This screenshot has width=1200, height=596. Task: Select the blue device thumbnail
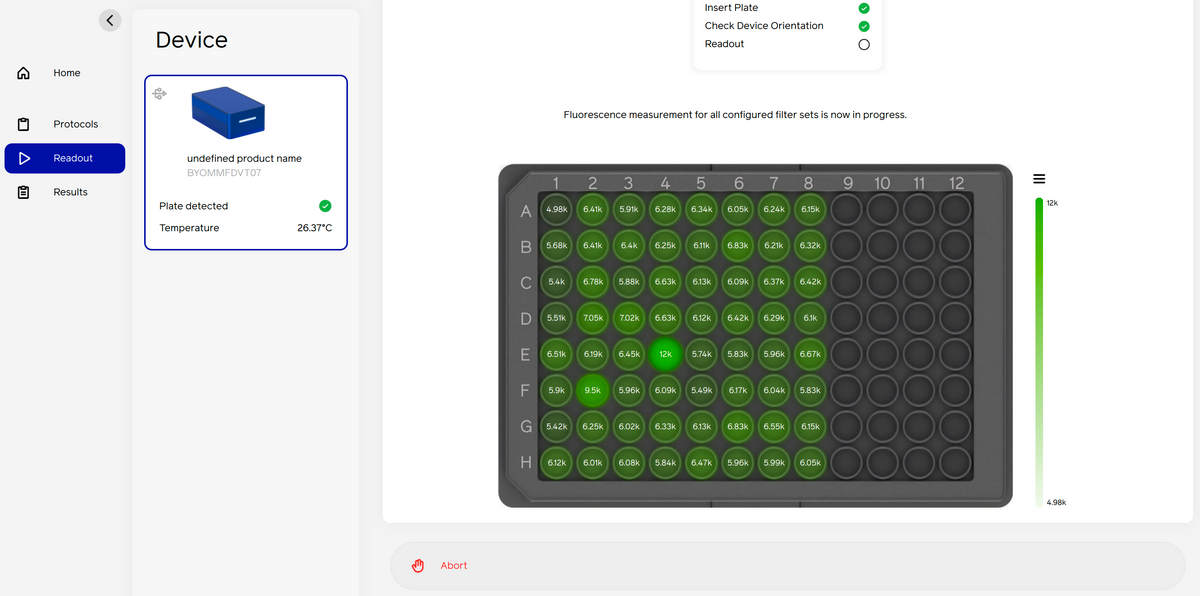228,112
